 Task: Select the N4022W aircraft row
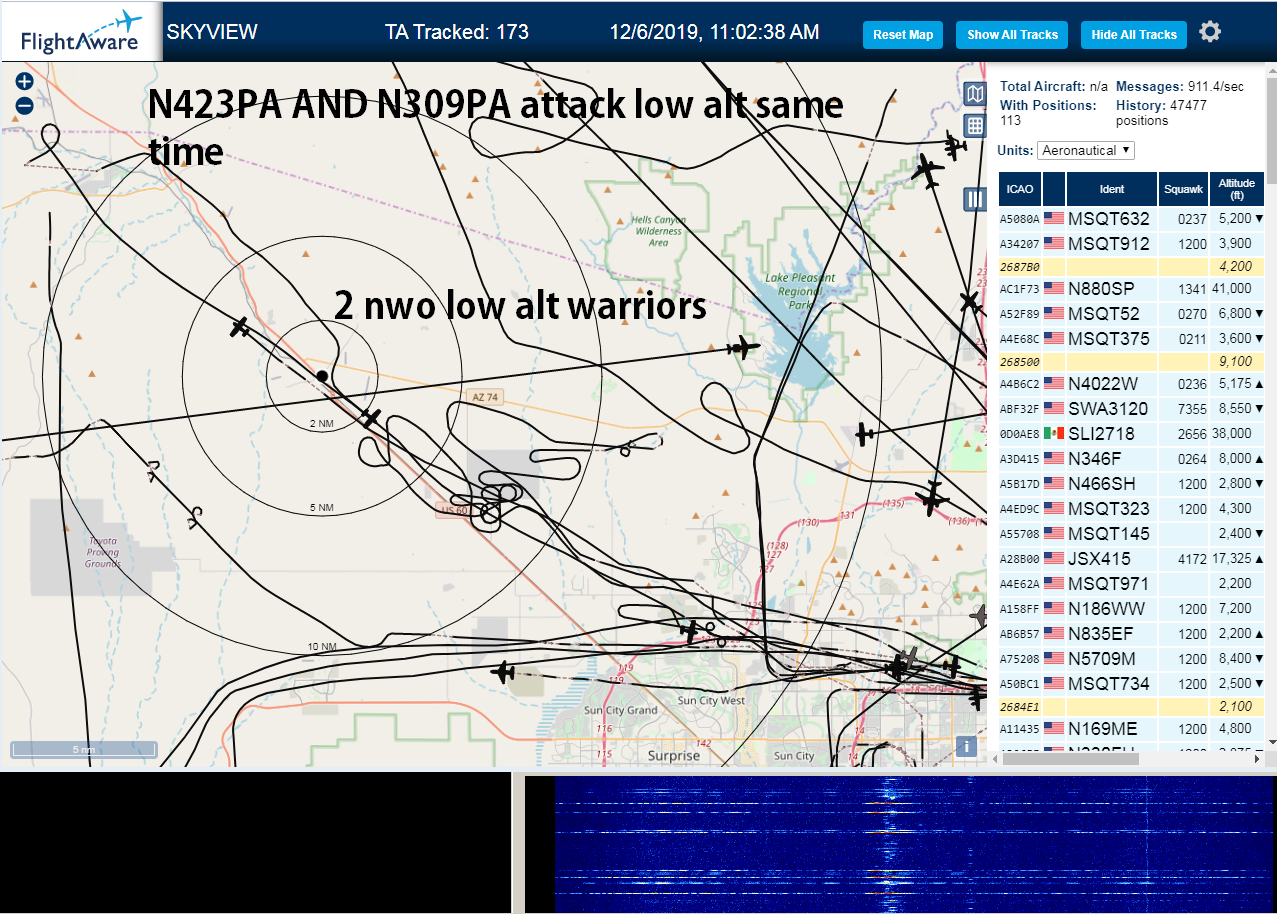click(x=1131, y=384)
